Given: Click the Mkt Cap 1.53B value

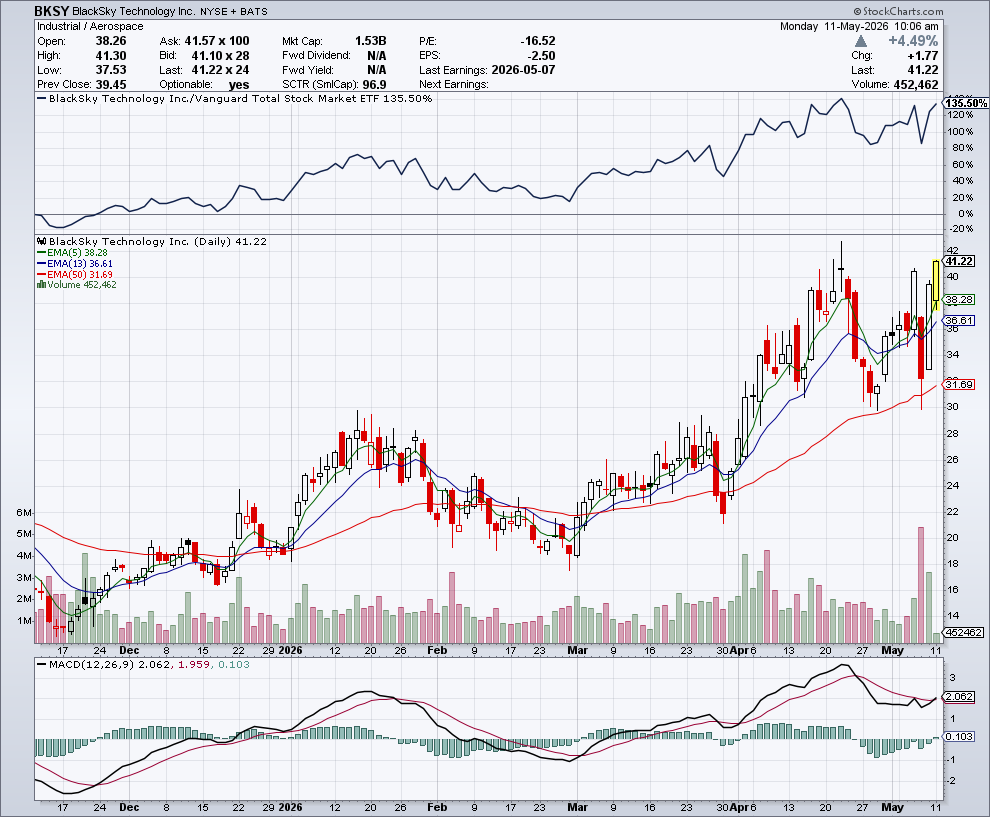Looking at the screenshot, I should pos(371,41).
